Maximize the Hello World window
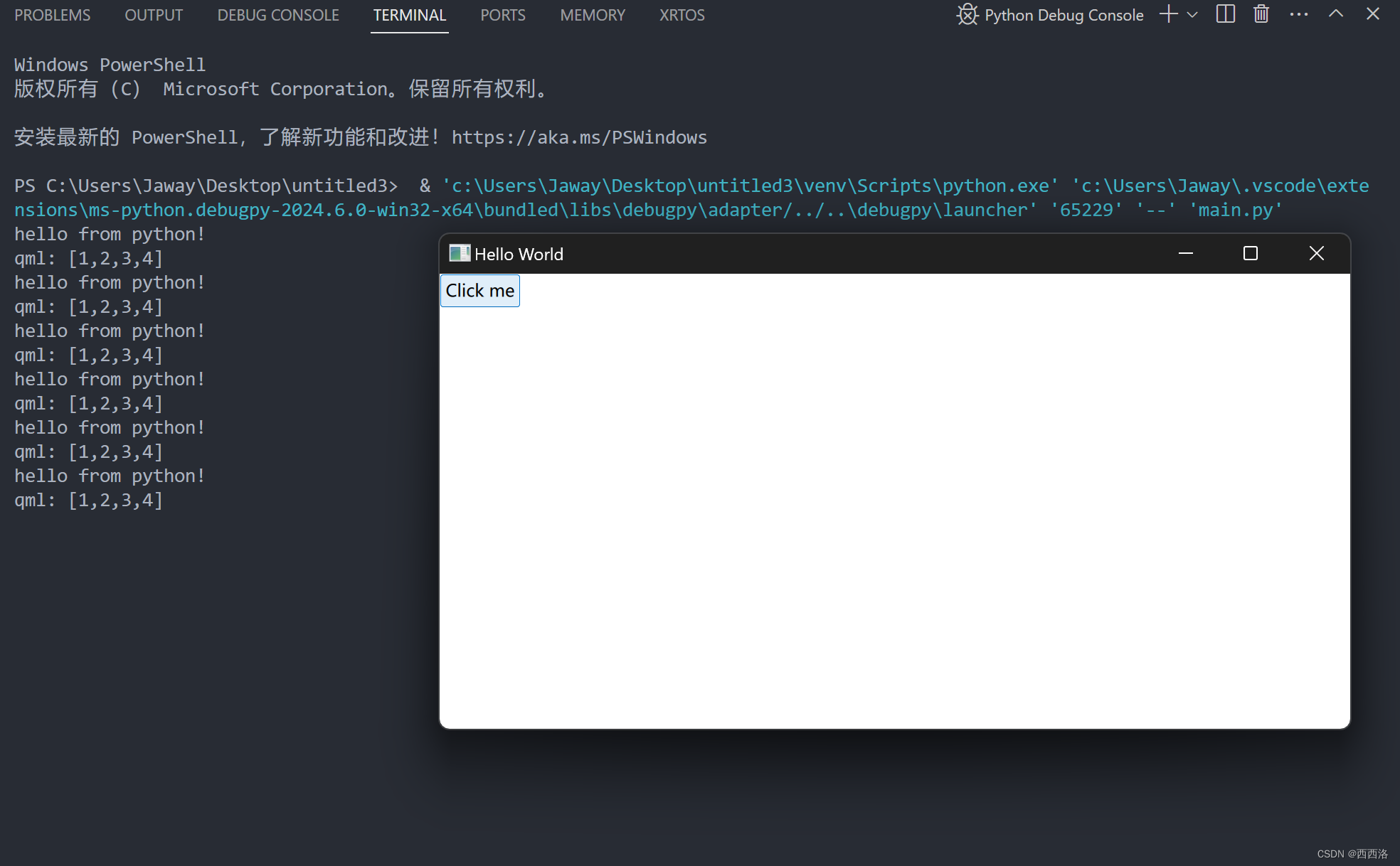The height and width of the screenshot is (866, 1400). (1251, 254)
